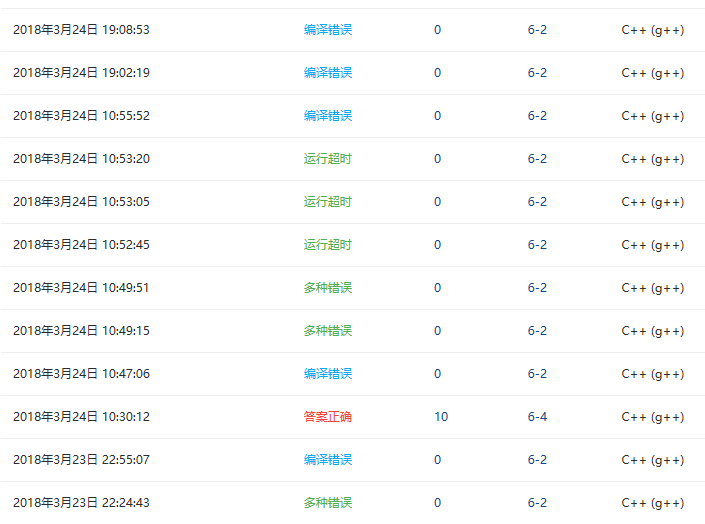The height and width of the screenshot is (524, 705).
Task: Click C++ (g++) in the 10:55:52 row
Action: [653, 116]
